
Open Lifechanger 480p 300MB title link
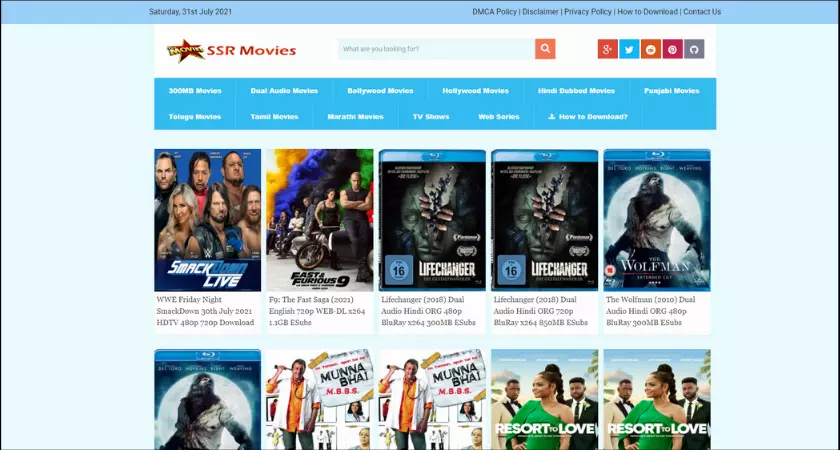(429, 311)
